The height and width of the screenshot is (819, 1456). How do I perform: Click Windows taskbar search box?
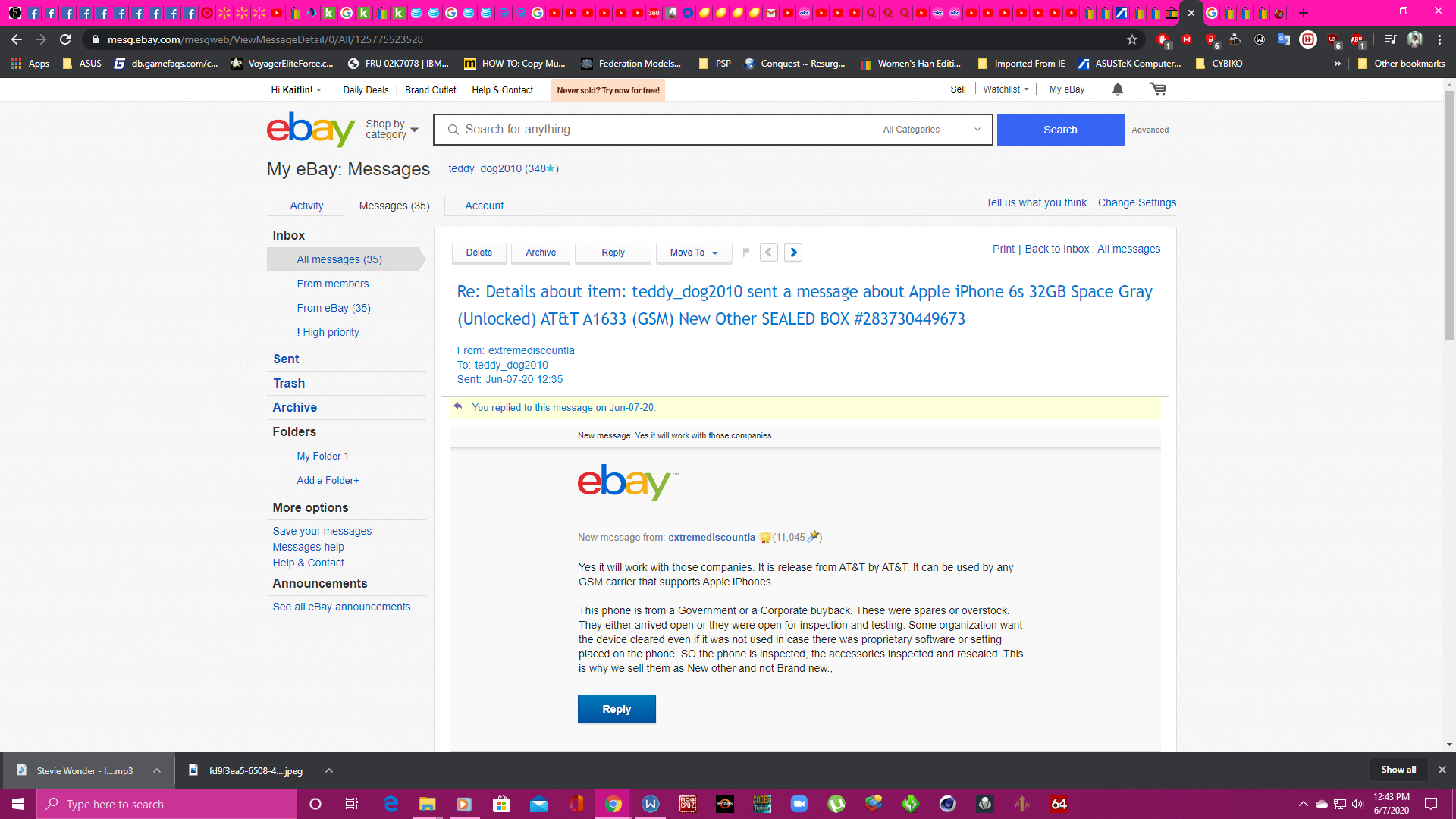point(167,804)
